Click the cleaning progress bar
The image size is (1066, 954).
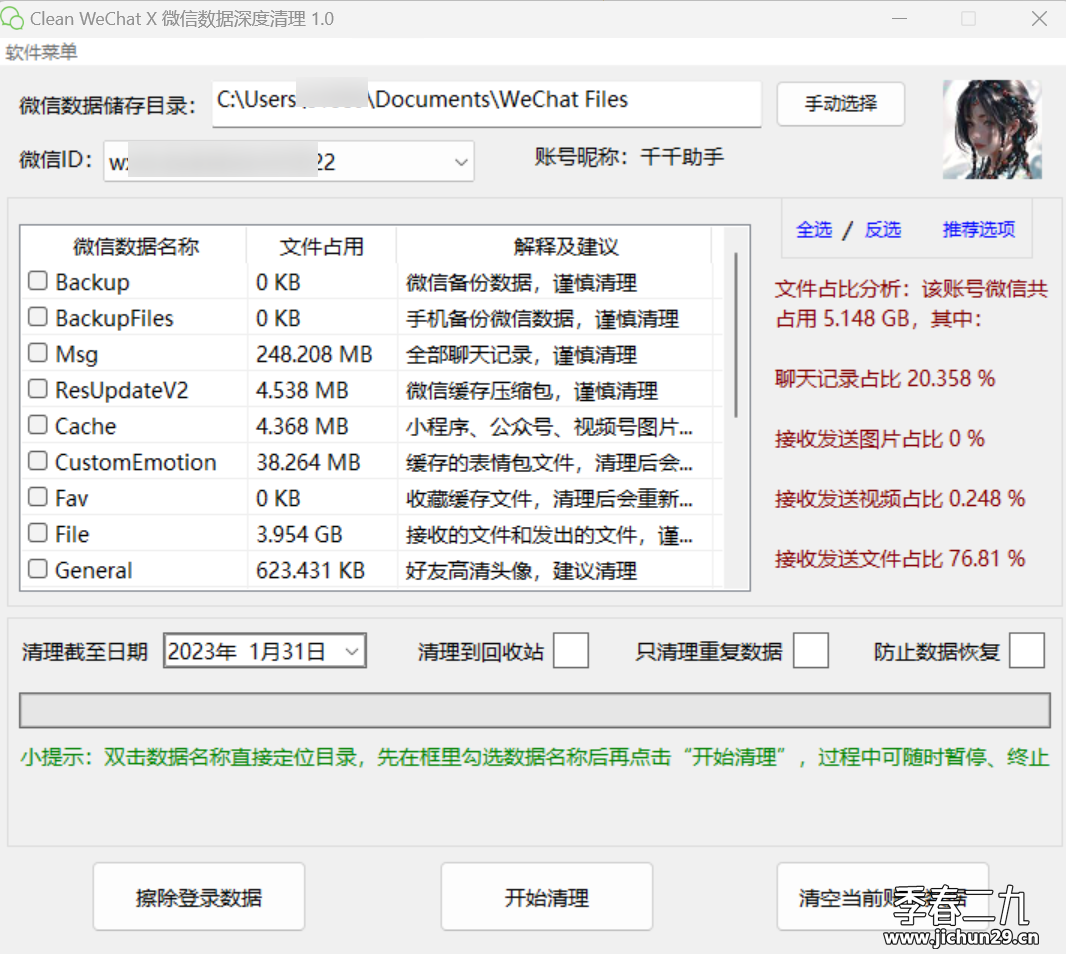tap(535, 711)
